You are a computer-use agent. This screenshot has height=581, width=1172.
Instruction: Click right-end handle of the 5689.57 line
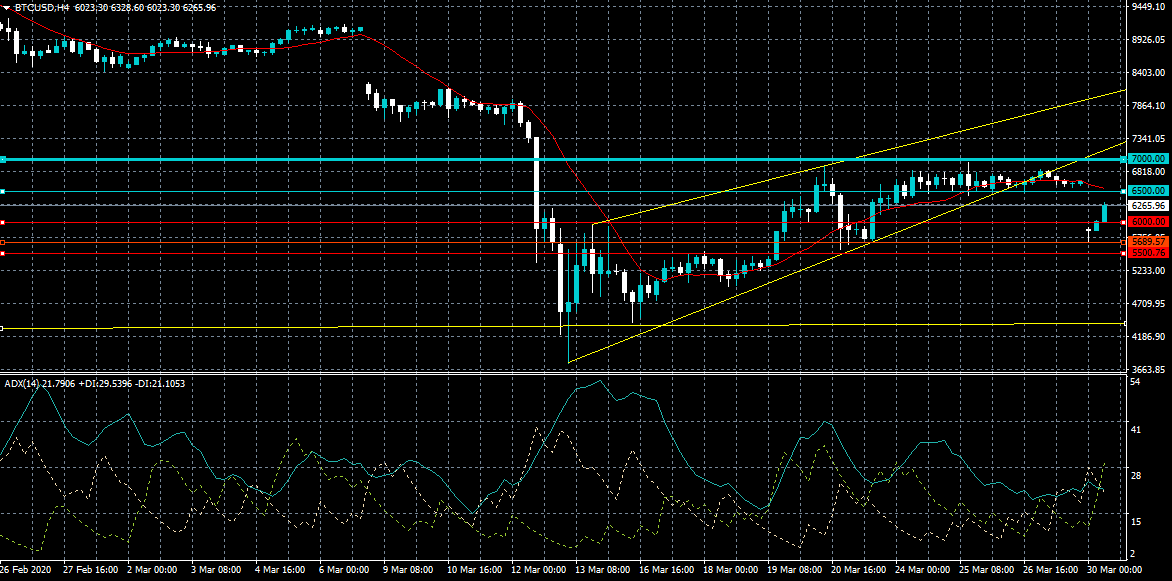(1124, 242)
